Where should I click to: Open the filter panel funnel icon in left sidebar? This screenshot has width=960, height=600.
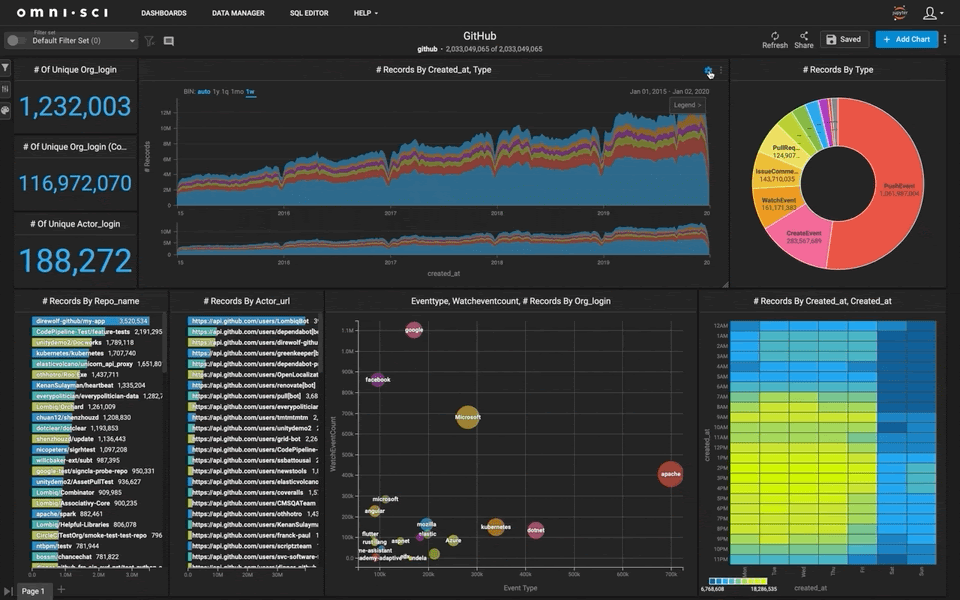click(6, 67)
